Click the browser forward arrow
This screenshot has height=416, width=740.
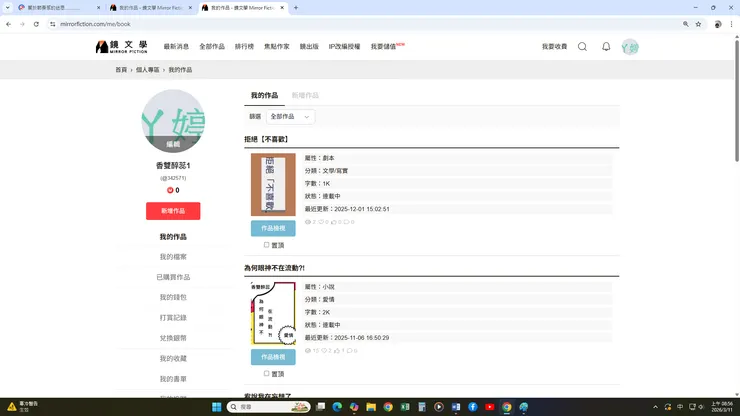click(x=22, y=24)
